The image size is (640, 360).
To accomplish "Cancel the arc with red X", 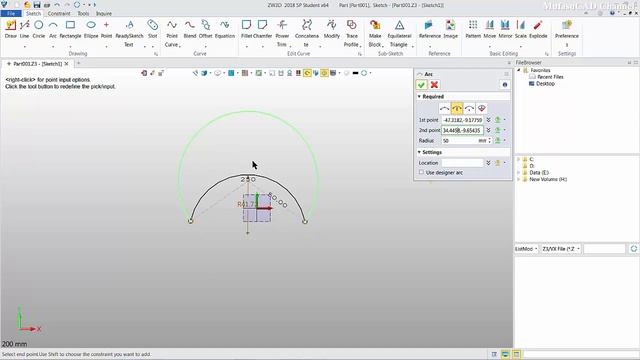I will [x=434, y=85].
